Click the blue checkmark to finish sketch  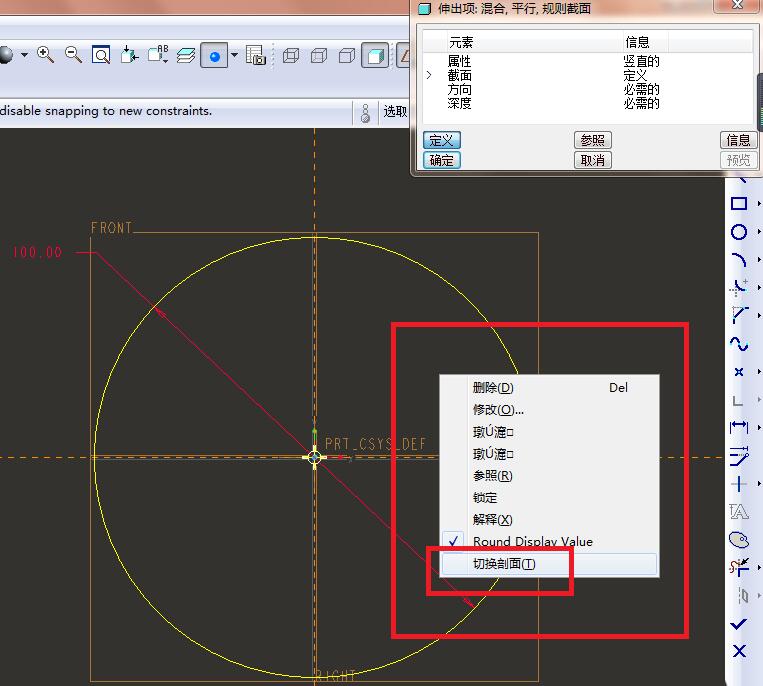pos(739,624)
